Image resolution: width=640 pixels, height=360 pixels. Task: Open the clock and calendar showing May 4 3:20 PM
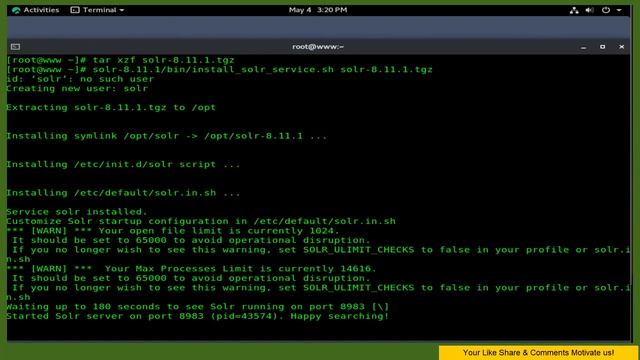318,10
